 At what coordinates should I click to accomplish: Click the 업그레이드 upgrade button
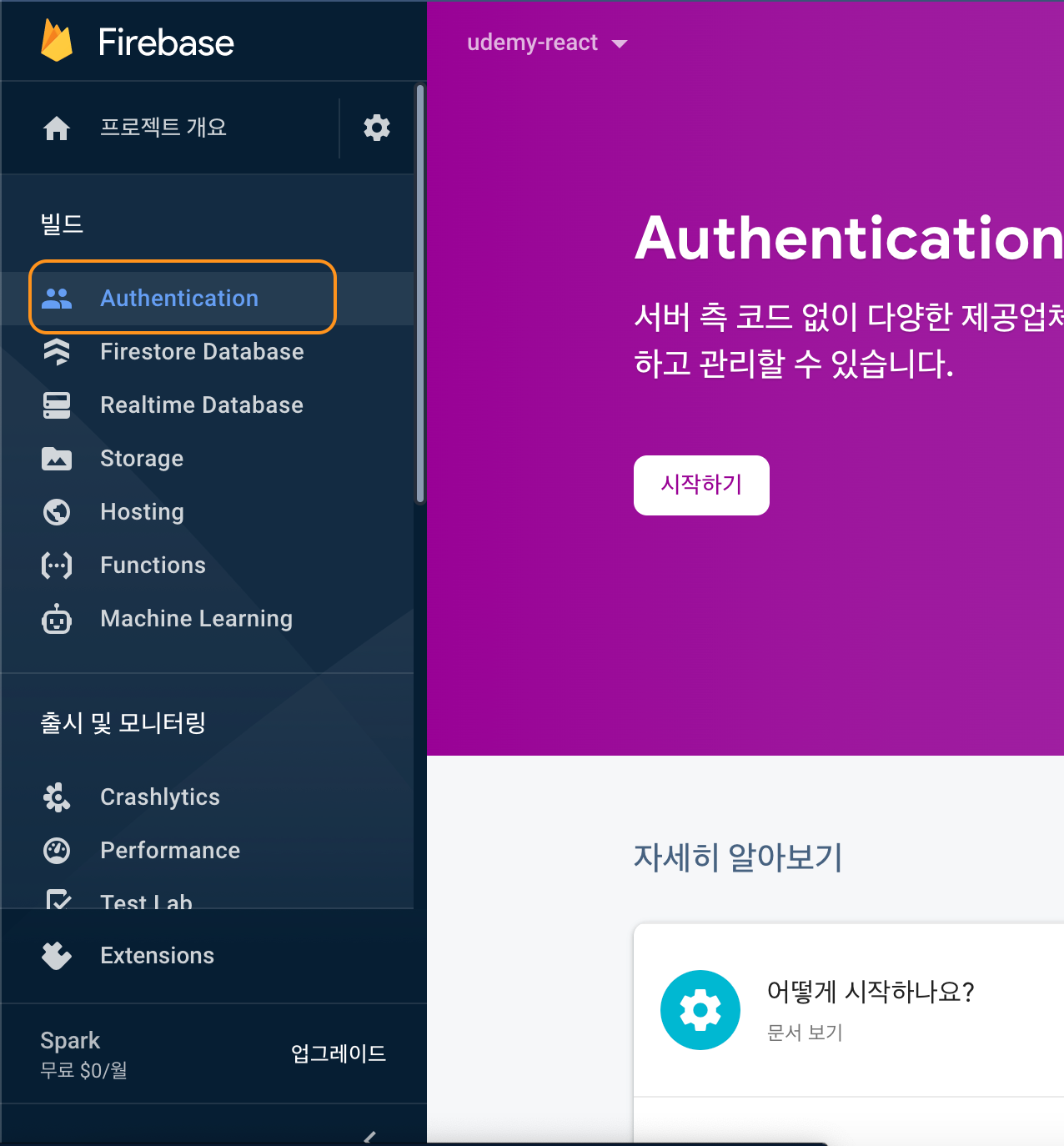339,1053
